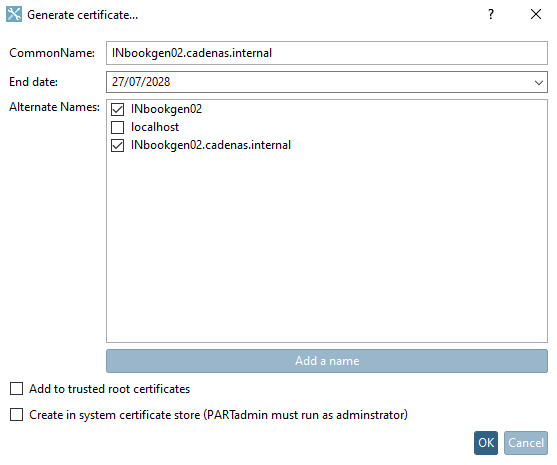Click the Add a name button

[326, 361]
